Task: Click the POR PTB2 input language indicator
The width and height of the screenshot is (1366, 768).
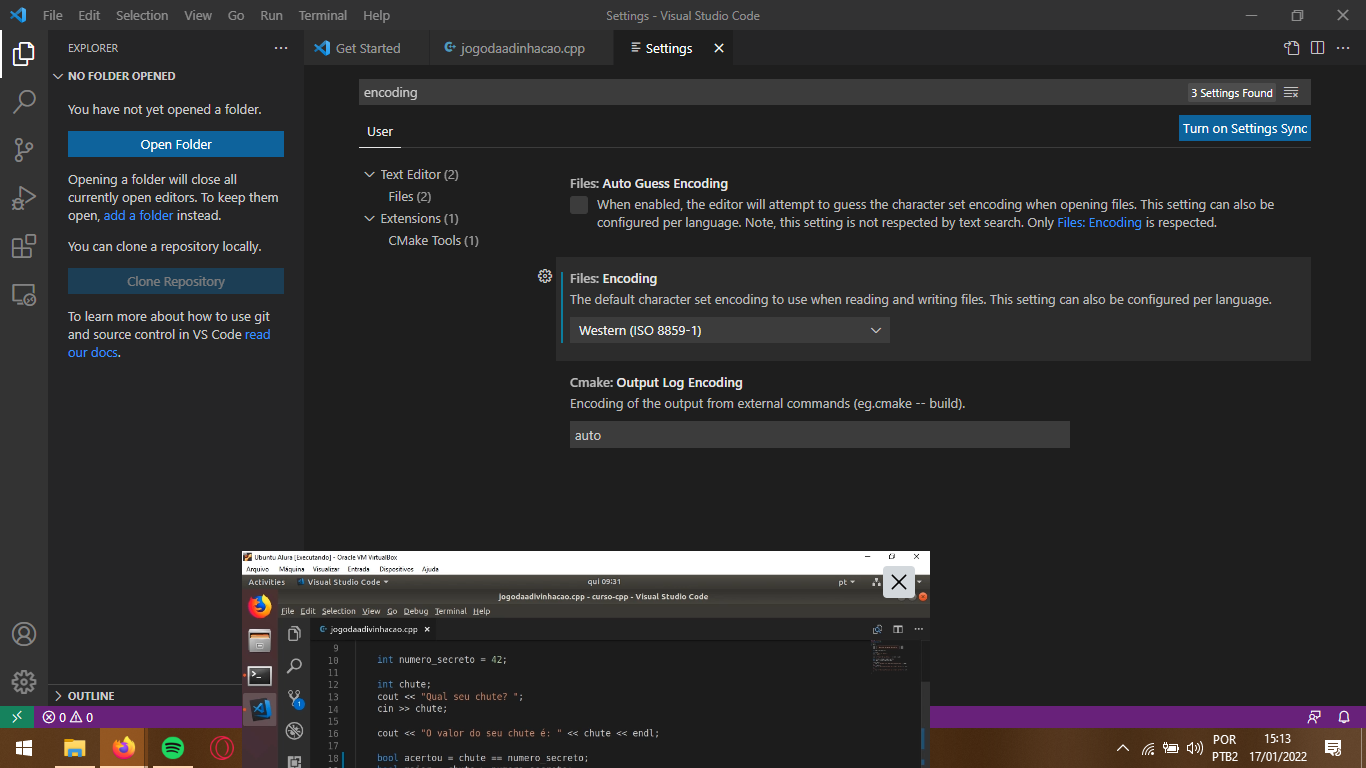Action: coord(1225,748)
